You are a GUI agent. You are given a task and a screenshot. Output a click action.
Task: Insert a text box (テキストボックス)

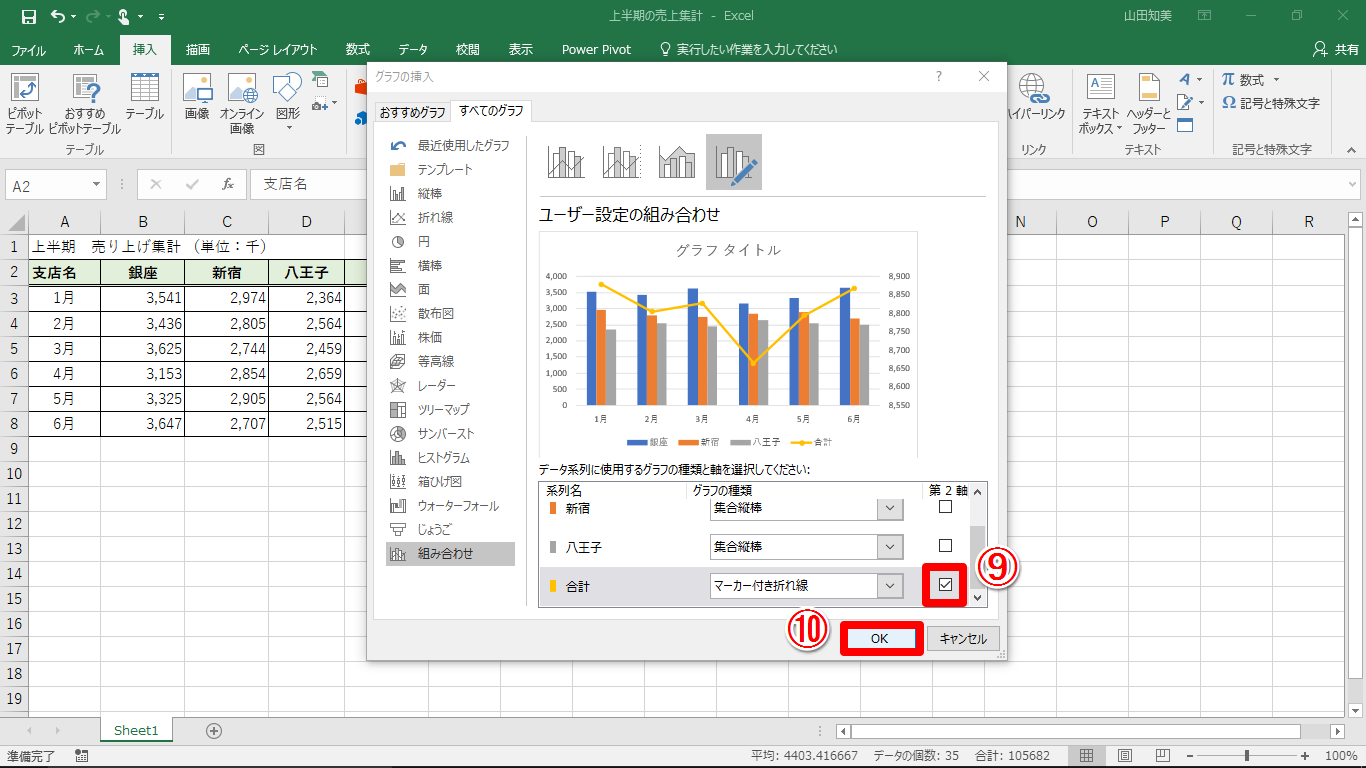[1100, 104]
